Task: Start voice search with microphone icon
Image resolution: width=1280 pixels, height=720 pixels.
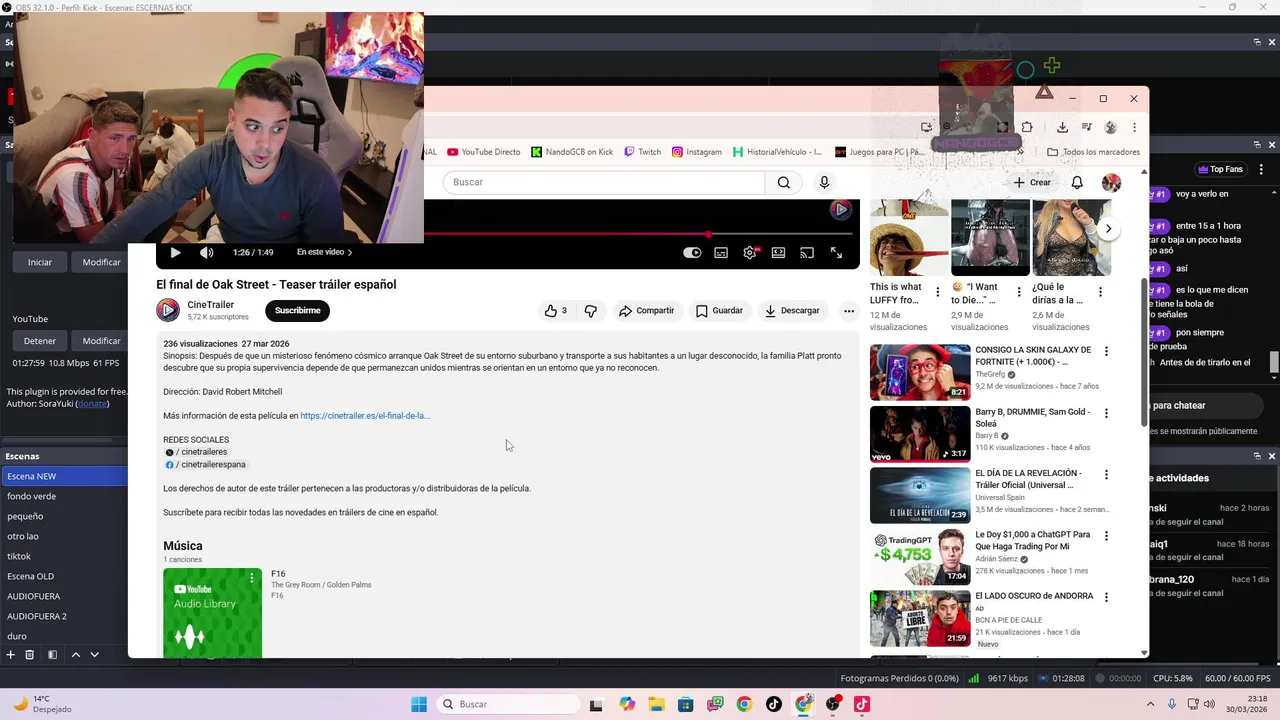Action: point(824,182)
